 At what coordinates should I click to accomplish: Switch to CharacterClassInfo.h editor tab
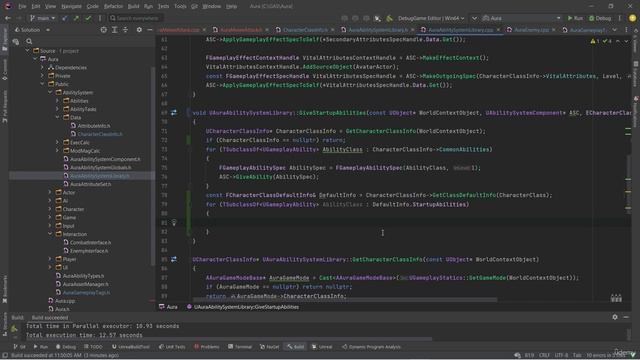305,30
